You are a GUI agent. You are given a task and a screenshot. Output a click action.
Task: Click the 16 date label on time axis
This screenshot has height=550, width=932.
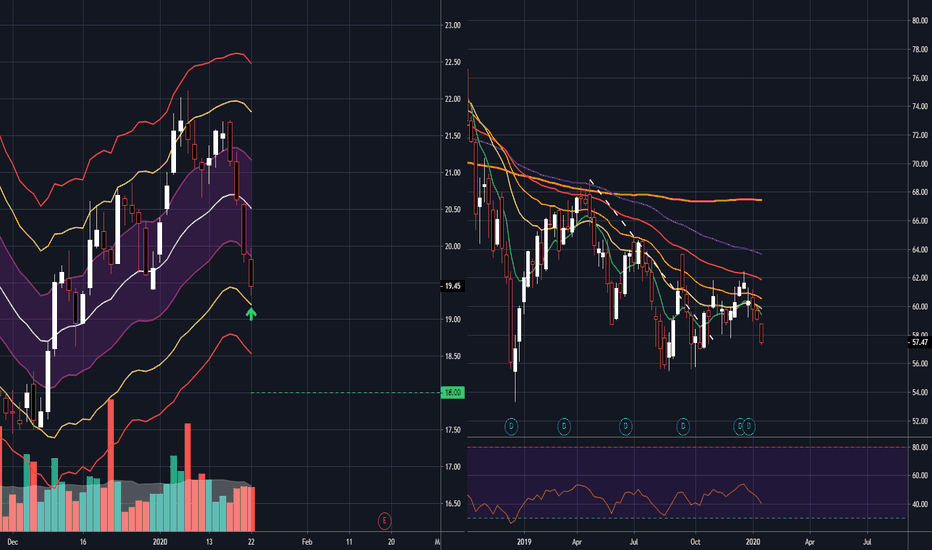[x=83, y=542]
